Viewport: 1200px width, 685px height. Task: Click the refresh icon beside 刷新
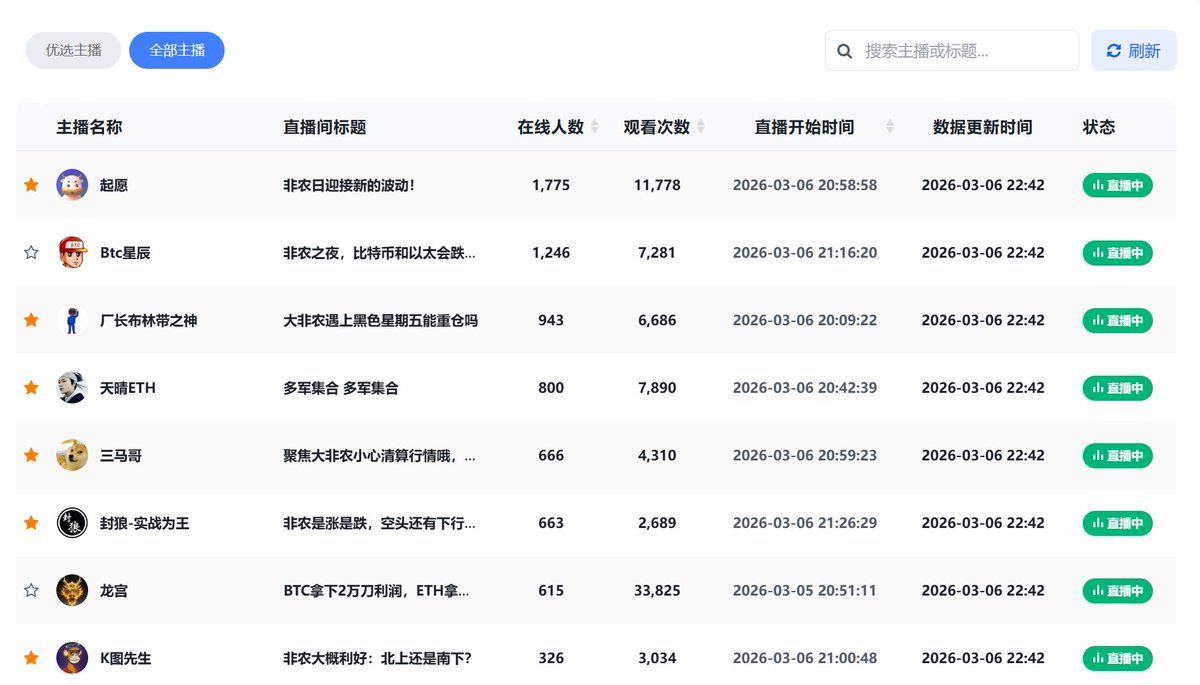[1113, 50]
